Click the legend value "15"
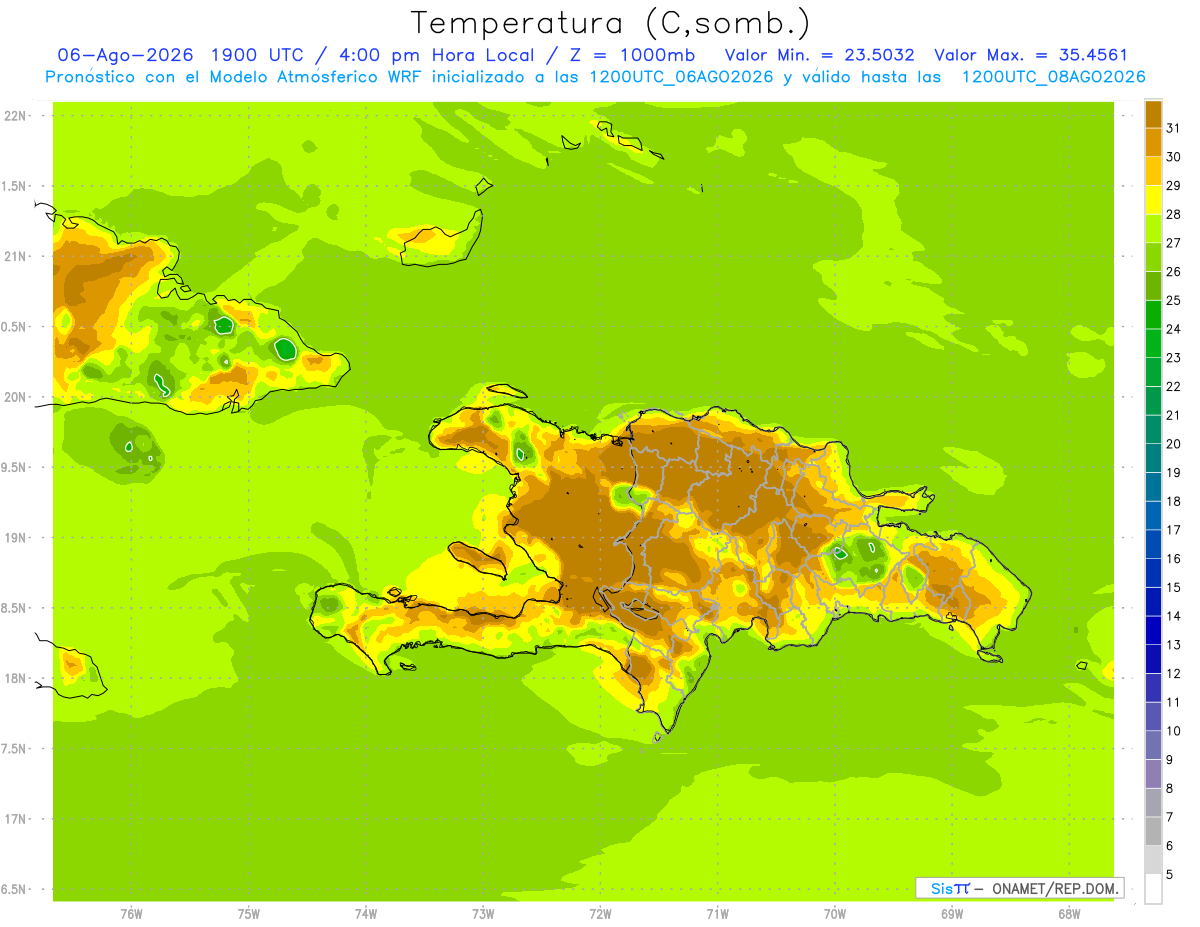Viewport: 1200px width, 927px height. (1174, 588)
